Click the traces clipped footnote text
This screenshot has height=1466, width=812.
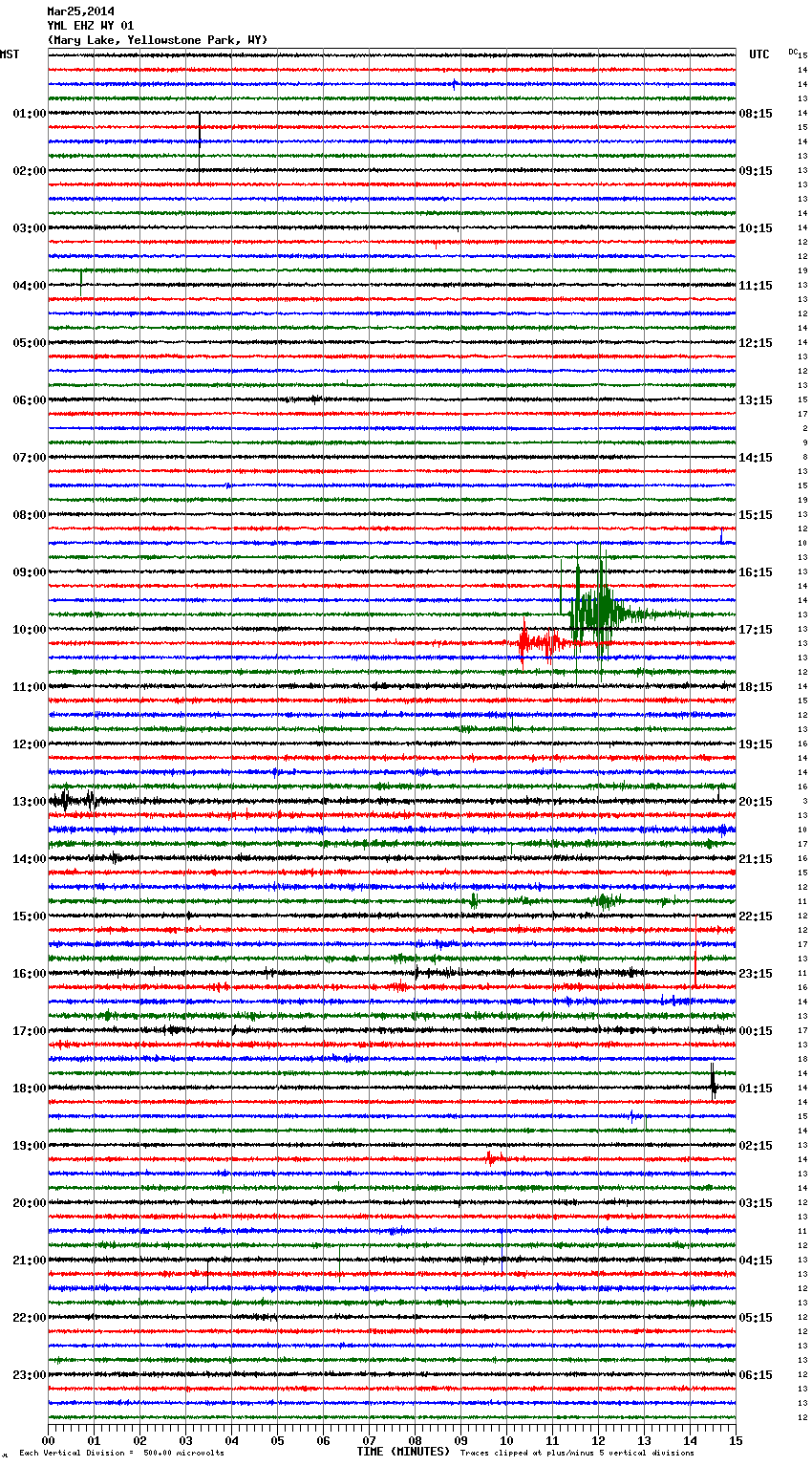click(577, 1454)
